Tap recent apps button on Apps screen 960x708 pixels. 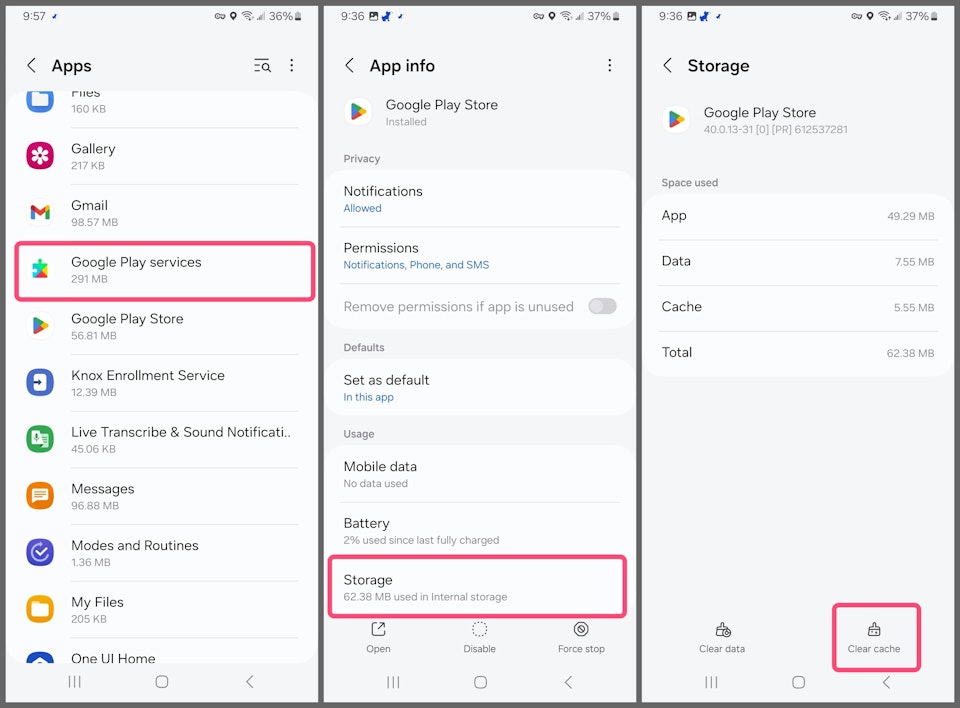(x=75, y=682)
